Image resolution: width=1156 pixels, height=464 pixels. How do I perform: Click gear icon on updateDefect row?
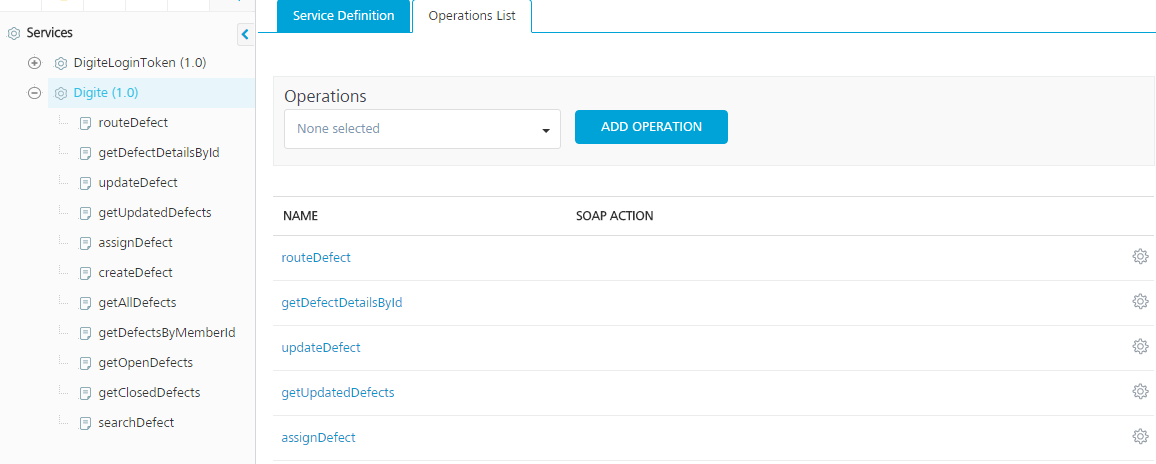[x=1140, y=346]
